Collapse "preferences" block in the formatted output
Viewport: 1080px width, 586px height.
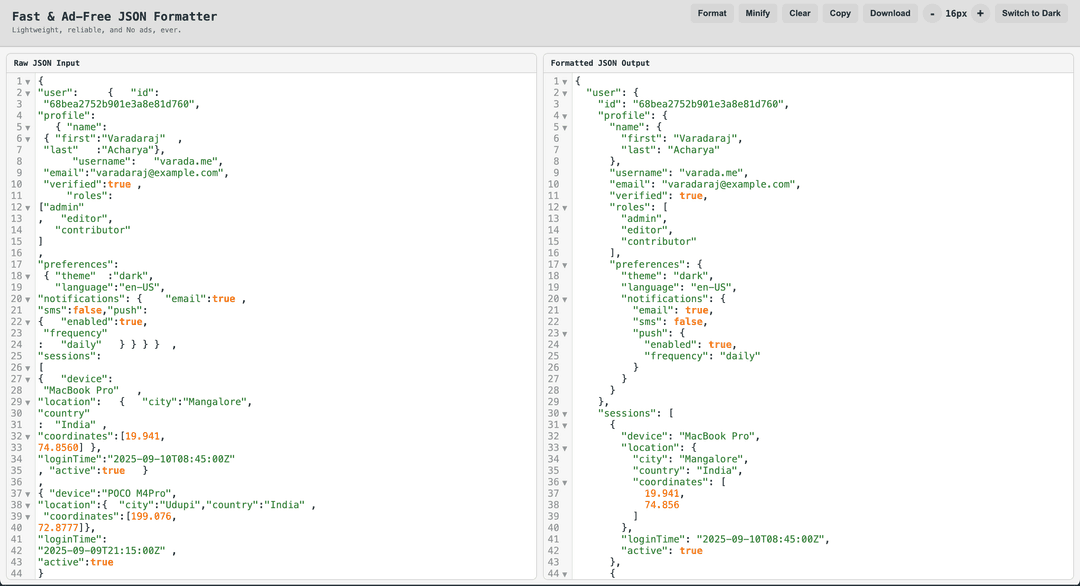565,265
